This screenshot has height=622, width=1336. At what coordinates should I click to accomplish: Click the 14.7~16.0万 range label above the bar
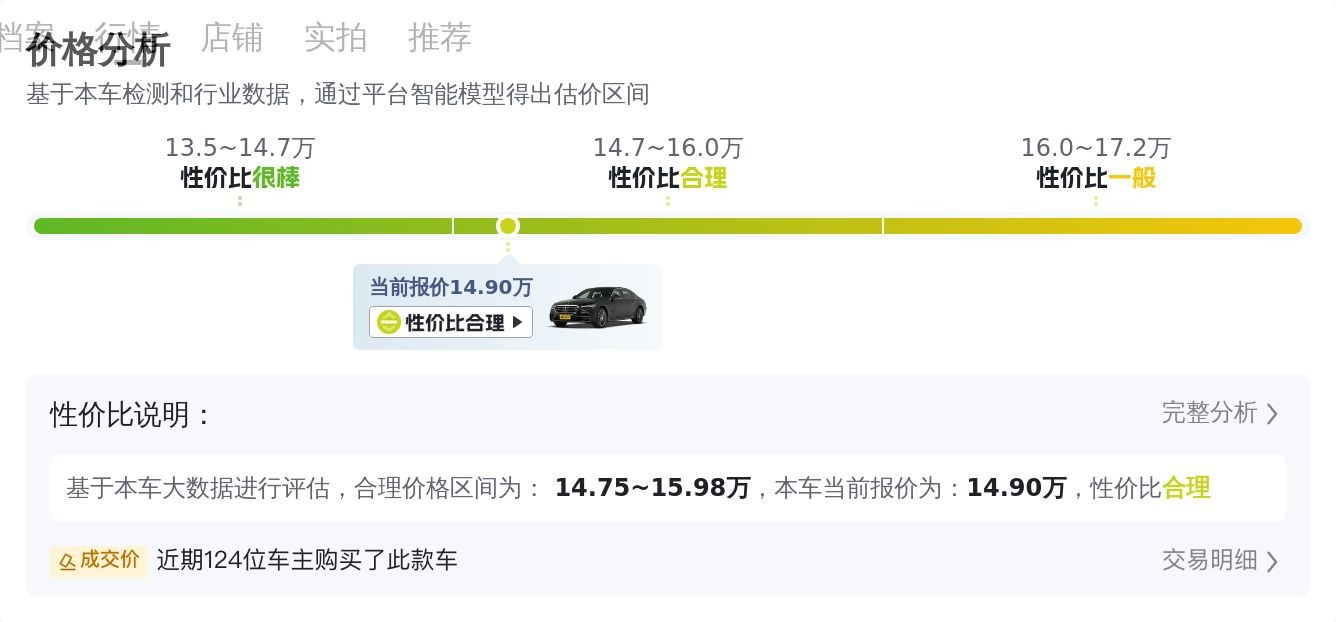[668, 148]
